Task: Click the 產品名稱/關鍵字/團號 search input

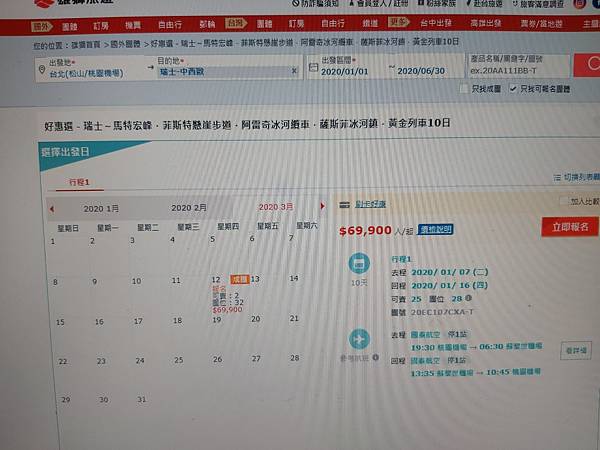Action: [x=518, y=66]
